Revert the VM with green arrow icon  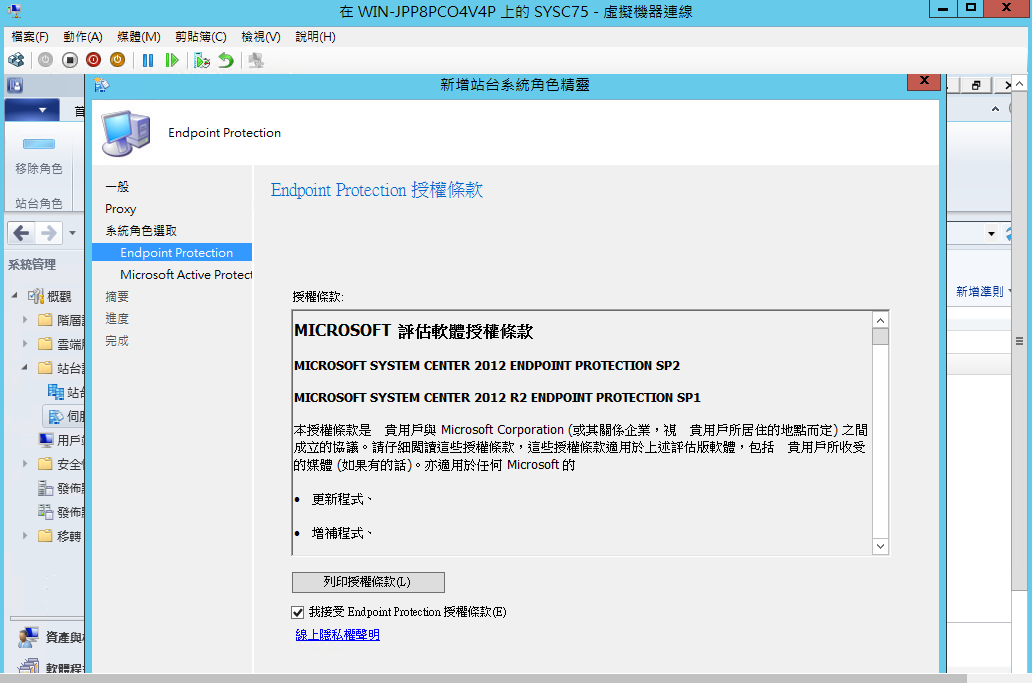[226, 61]
